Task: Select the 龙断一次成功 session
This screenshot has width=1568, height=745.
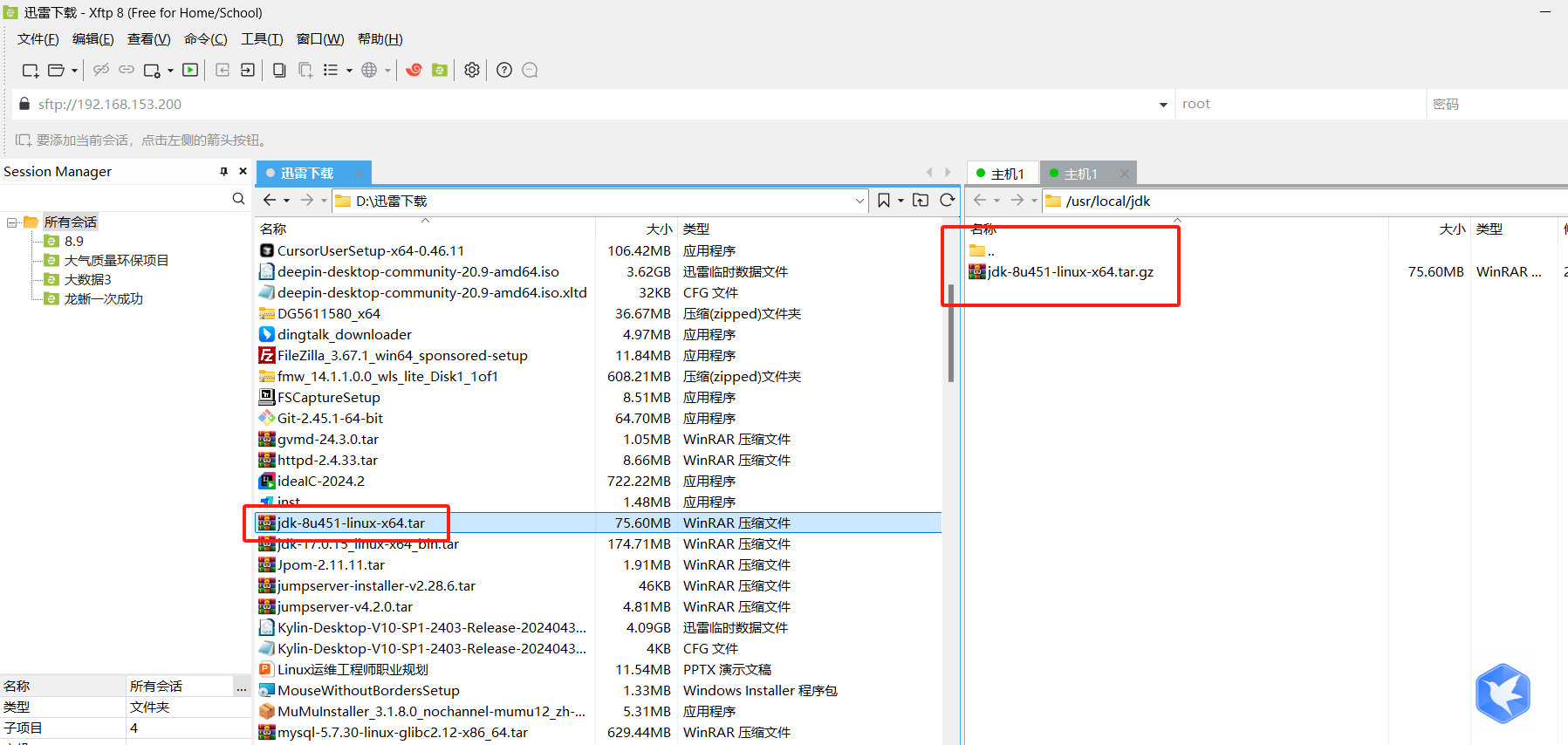Action: [x=103, y=299]
